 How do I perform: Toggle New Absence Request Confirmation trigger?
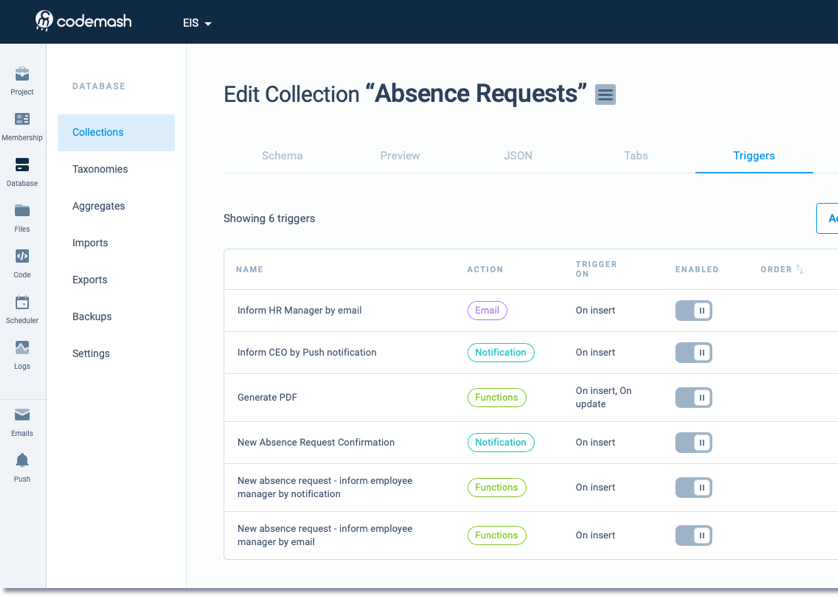point(694,443)
